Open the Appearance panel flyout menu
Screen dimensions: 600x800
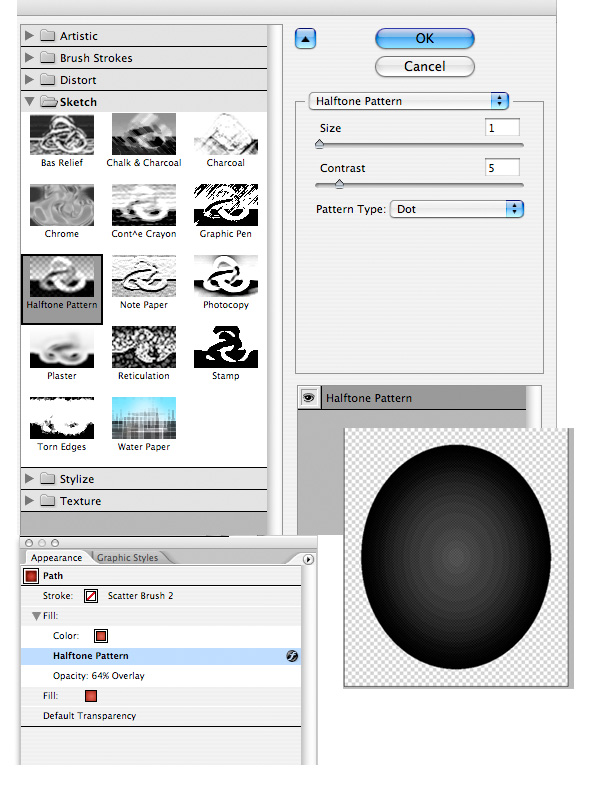tap(308, 559)
